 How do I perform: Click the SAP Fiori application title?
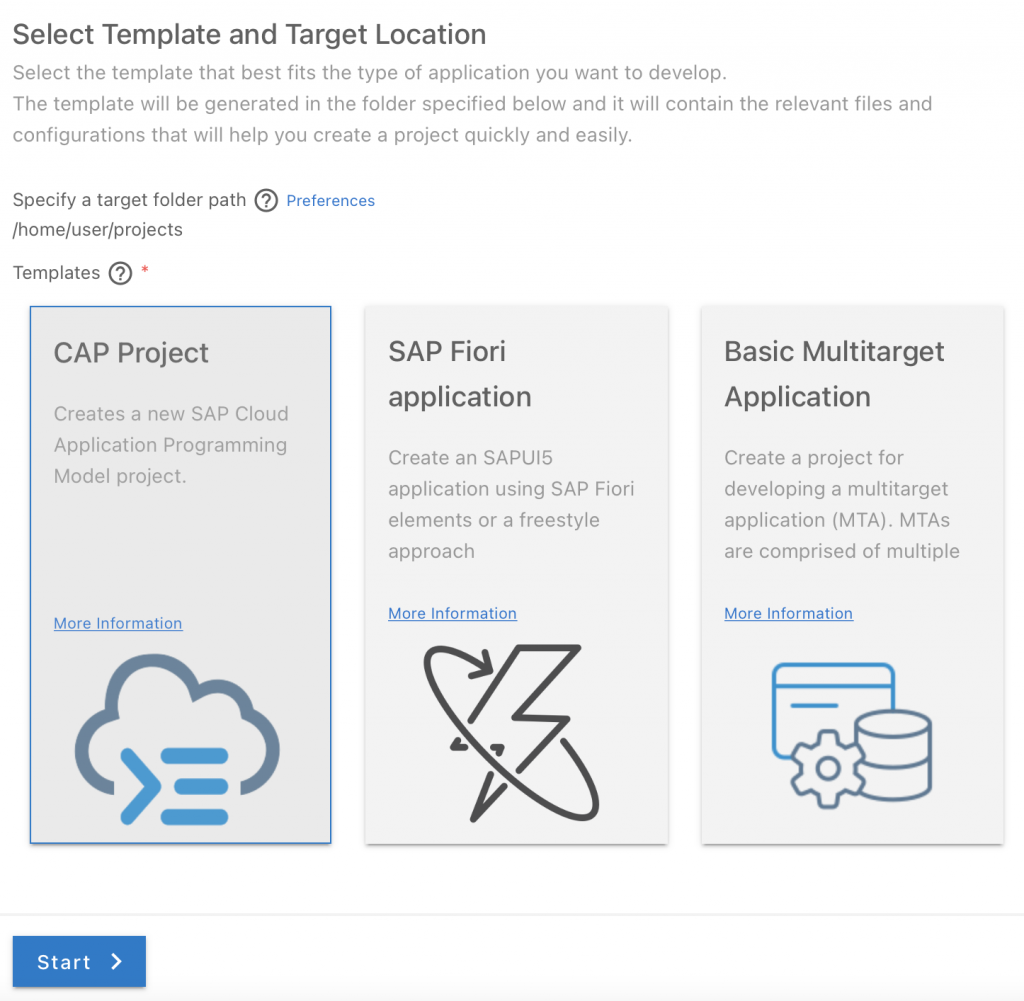click(x=460, y=374)
